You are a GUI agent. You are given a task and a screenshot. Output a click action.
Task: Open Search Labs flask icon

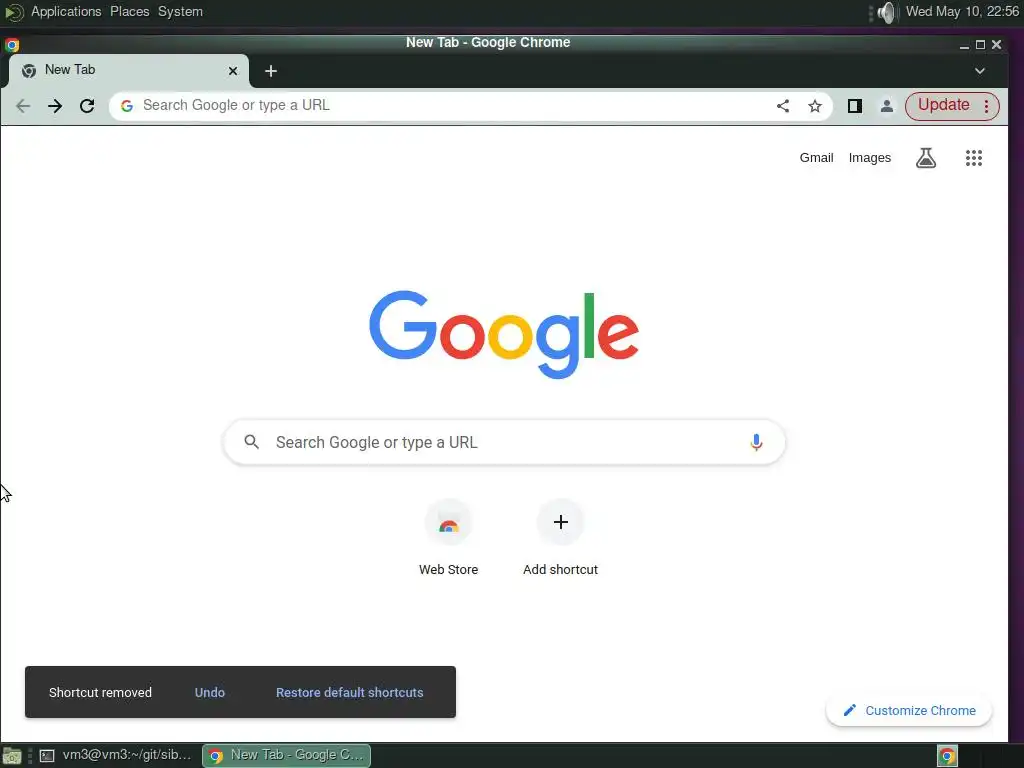tap(925, 157)
